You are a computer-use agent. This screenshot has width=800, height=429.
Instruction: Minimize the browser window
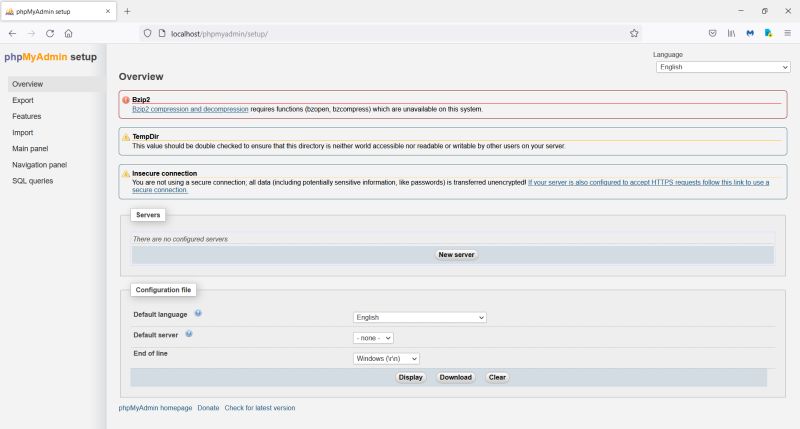741,11
